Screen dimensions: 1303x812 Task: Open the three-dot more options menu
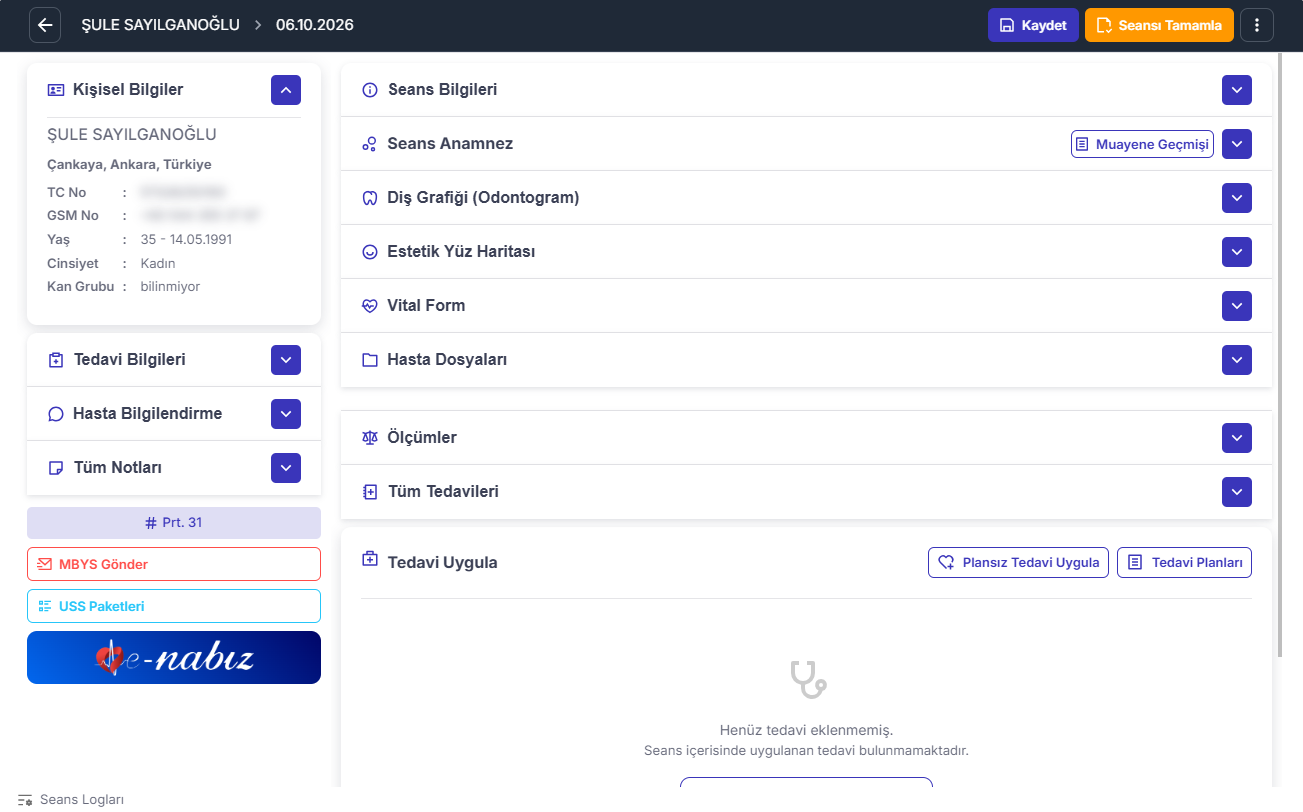(1256, 25)
